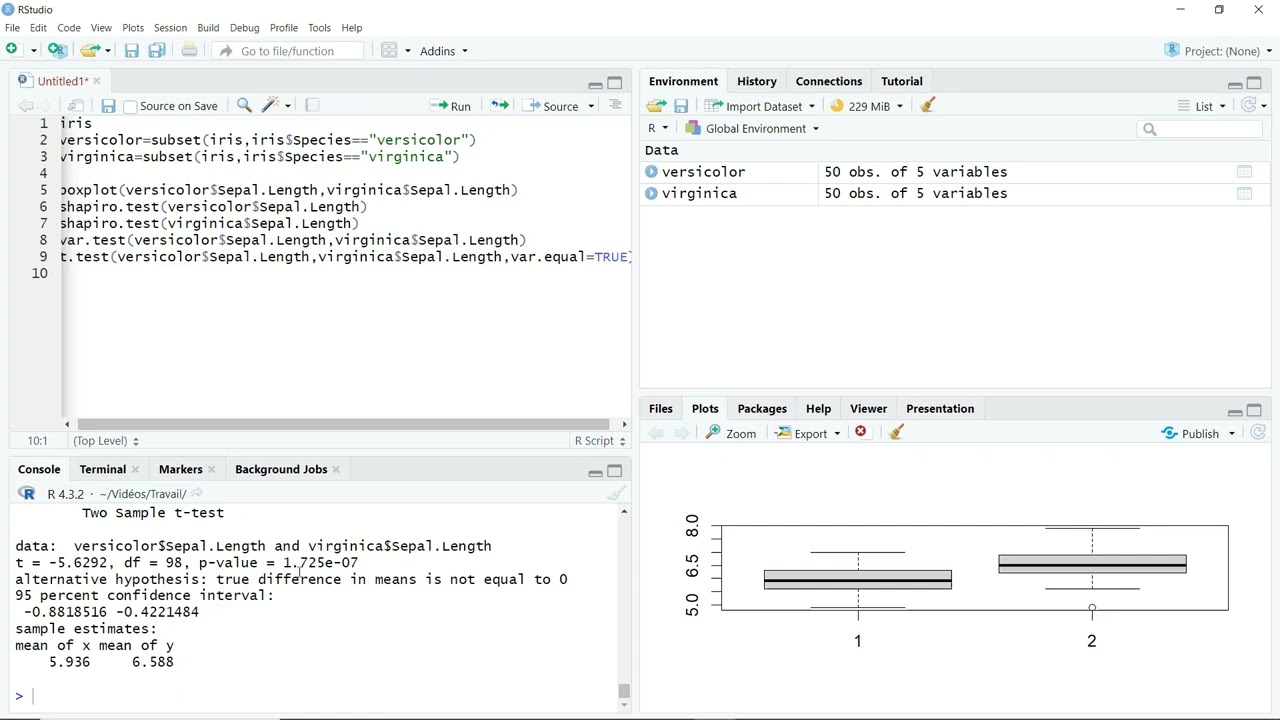1280x720 pixels.
Task: View the console working directory arrow
Action: pyautogui.click(x=197, y=493)
